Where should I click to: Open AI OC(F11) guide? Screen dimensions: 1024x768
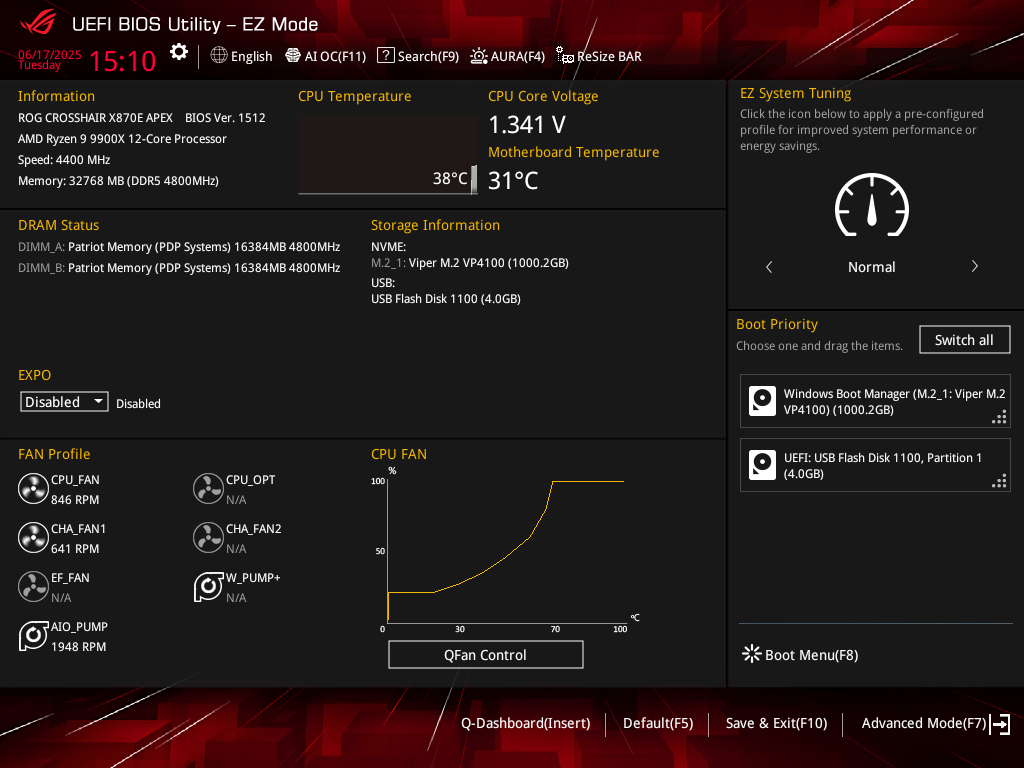326,56
